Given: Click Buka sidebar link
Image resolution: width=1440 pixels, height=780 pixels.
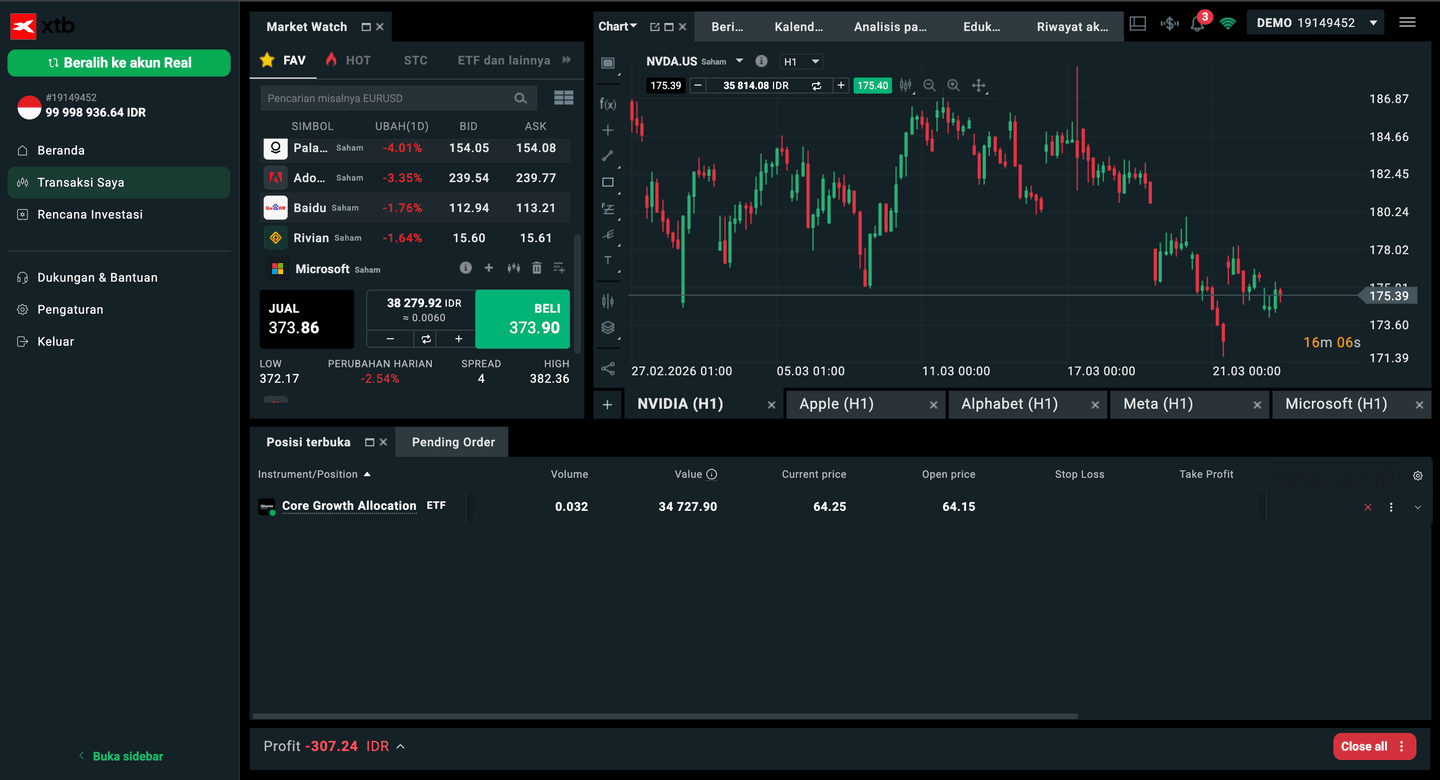Looking at the screenshot, I should point(120,756).
